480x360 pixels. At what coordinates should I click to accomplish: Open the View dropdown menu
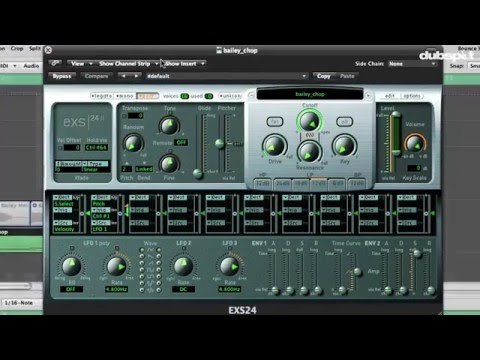[81, 63]
